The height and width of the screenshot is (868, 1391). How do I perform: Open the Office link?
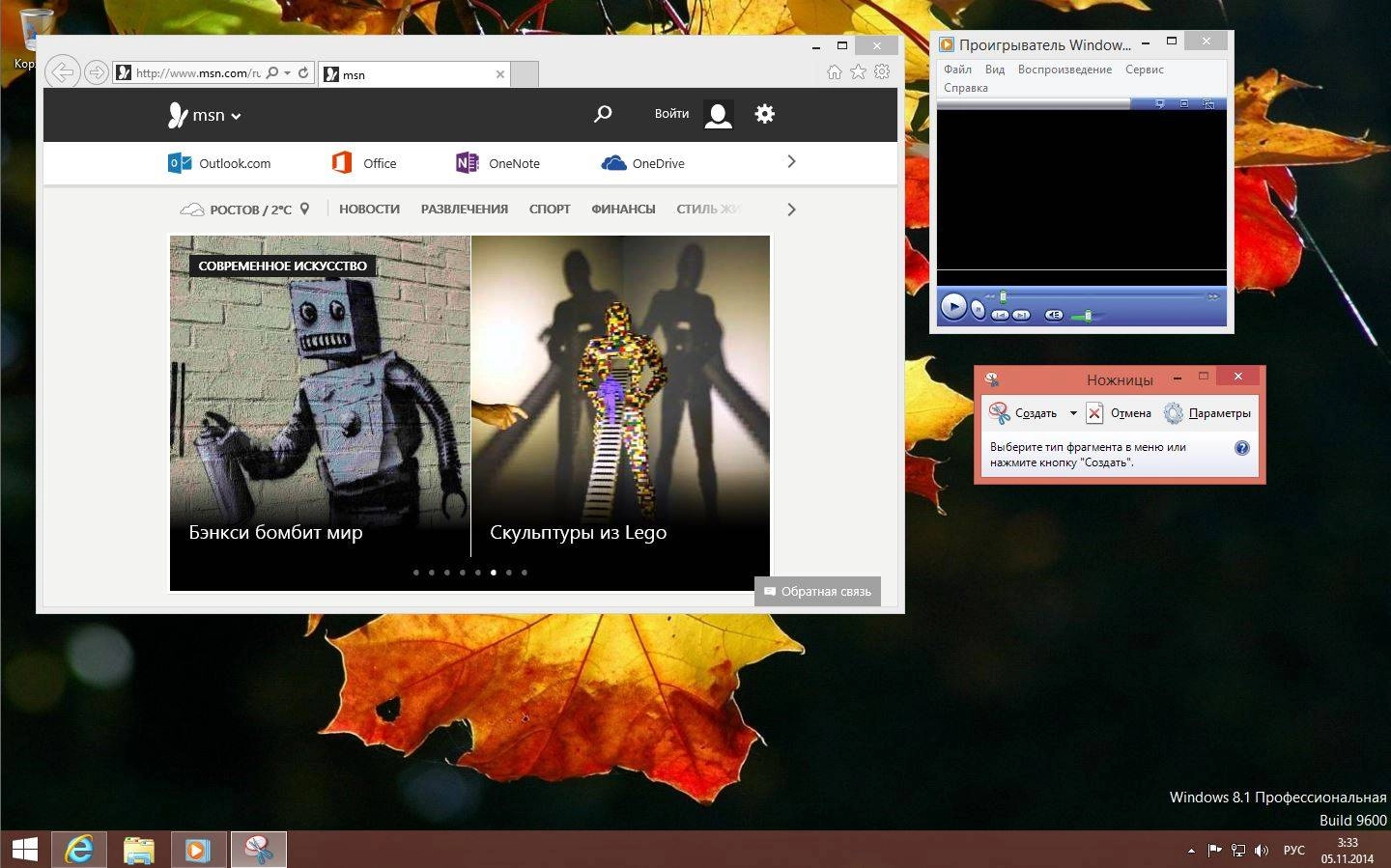pos(364,163)
